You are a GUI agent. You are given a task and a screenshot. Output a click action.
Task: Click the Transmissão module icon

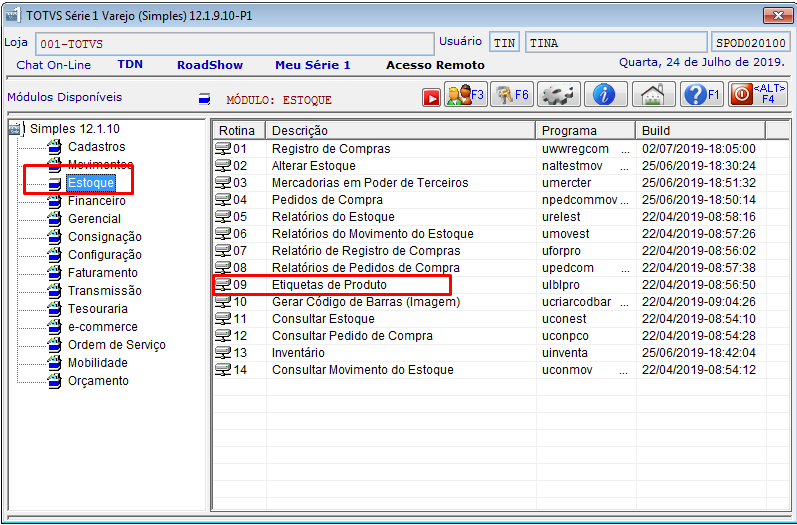55,291
